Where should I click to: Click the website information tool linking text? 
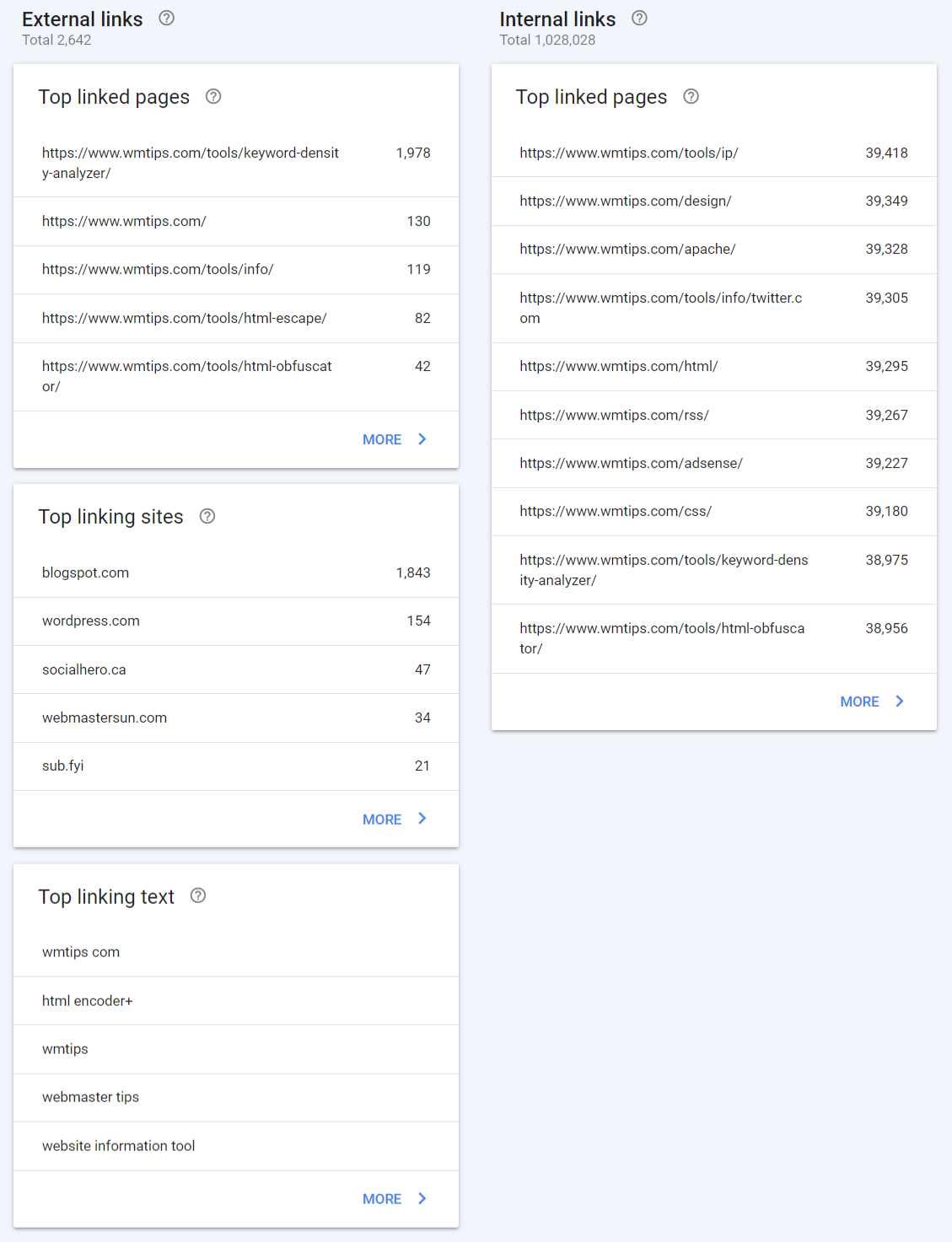[118, 1145]
